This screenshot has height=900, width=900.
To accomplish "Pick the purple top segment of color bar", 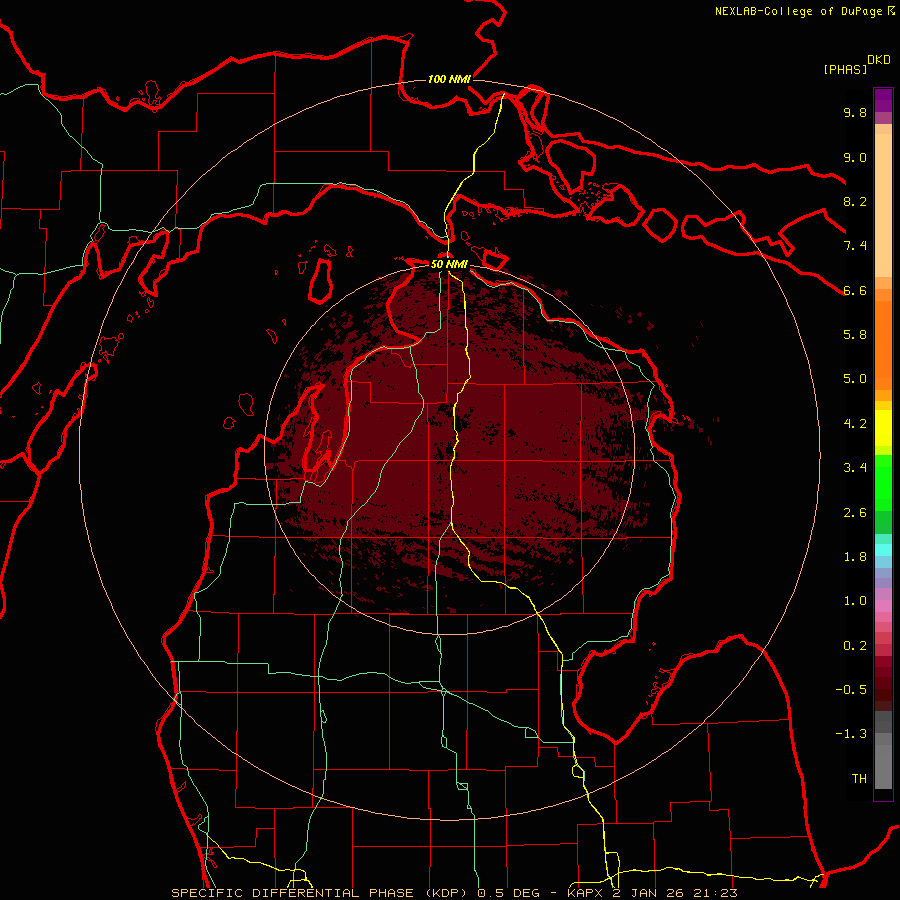I will tap(883, 100).
